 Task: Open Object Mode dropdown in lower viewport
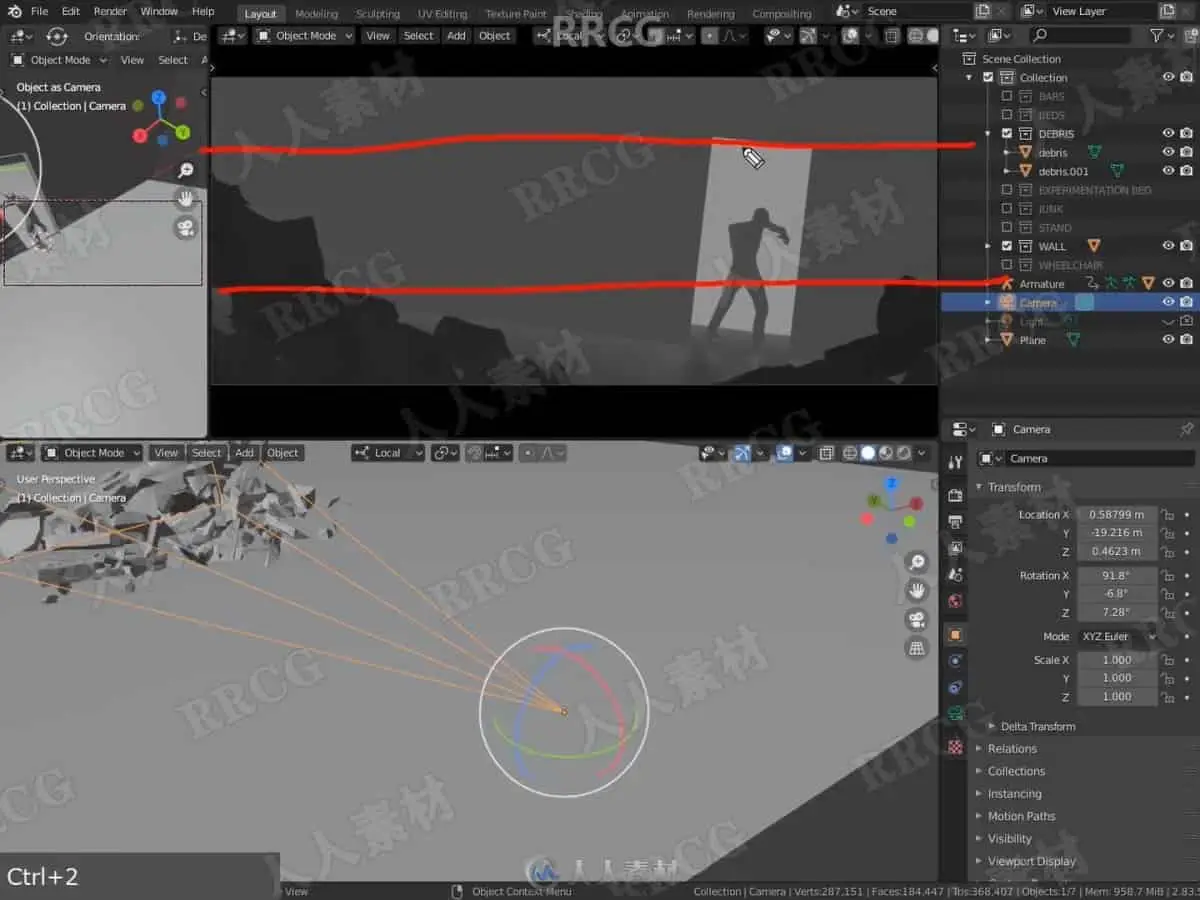[92, 453]
